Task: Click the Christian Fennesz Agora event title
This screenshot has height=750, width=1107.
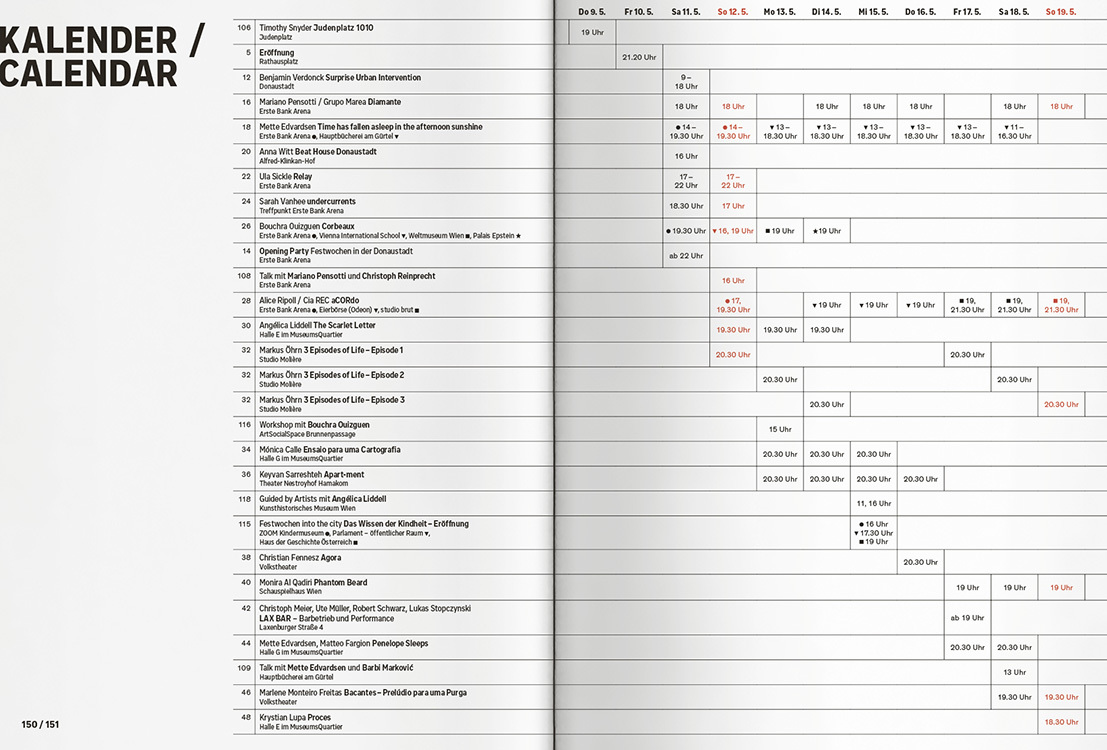Action: point(300,558)
